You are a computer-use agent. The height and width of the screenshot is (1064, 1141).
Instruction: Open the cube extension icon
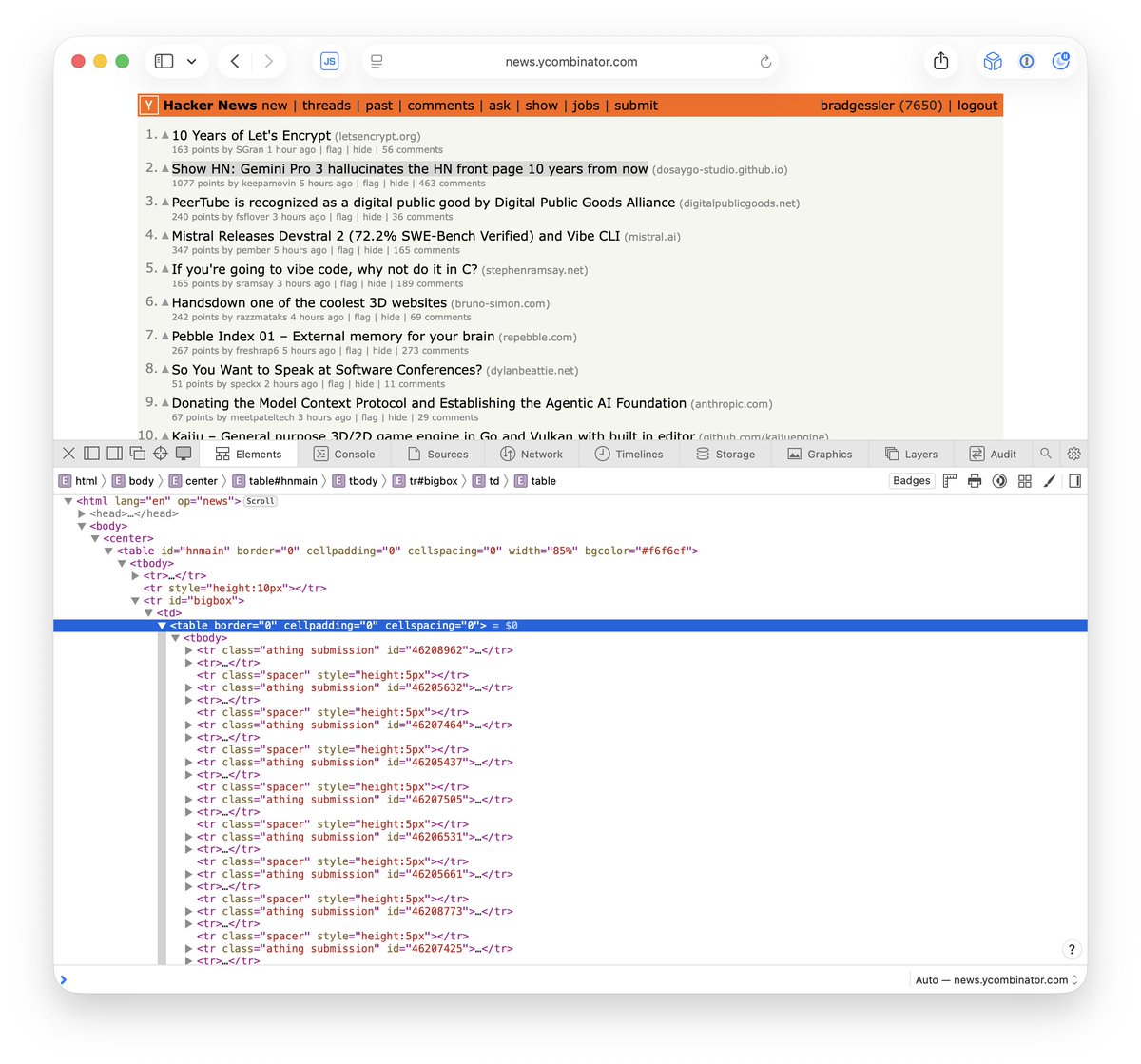pos(993,61)
